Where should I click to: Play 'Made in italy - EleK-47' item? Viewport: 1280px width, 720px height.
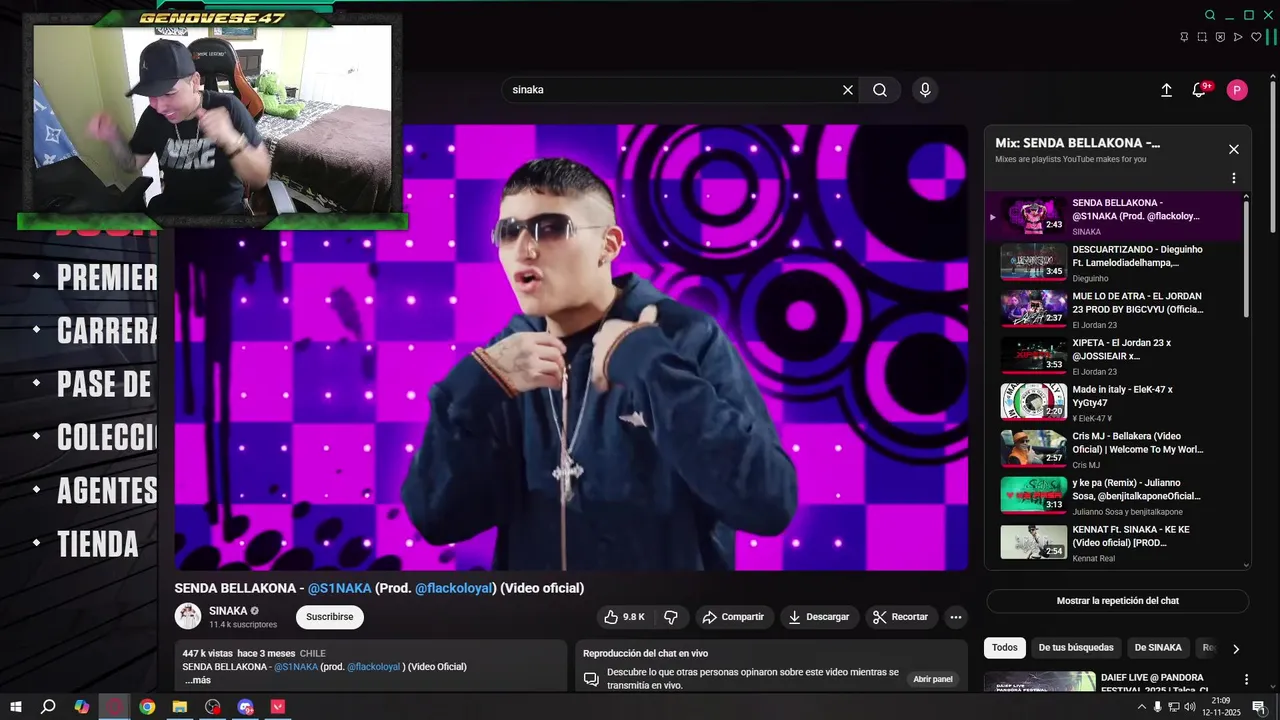[1115, 403]
